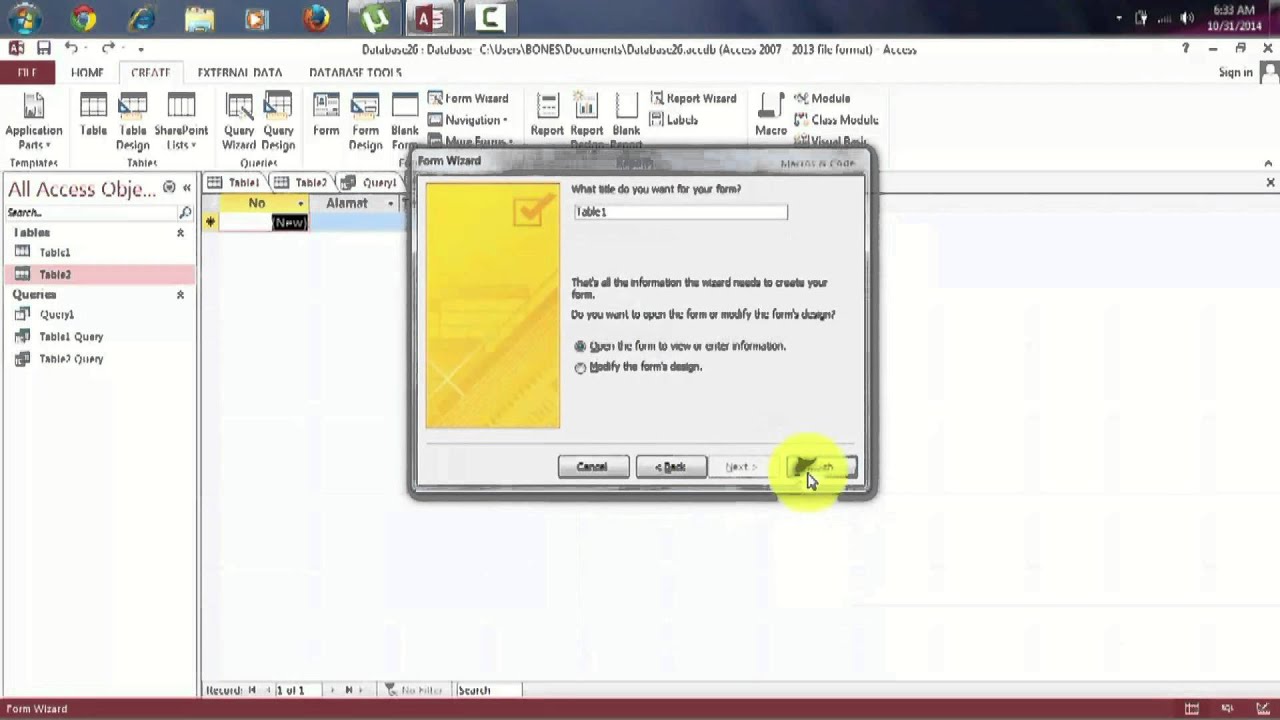The width and height of the screenshot is (1280, 720).
Task: Switch to the CREATE ribbon tab
Action: pos(150,73)
